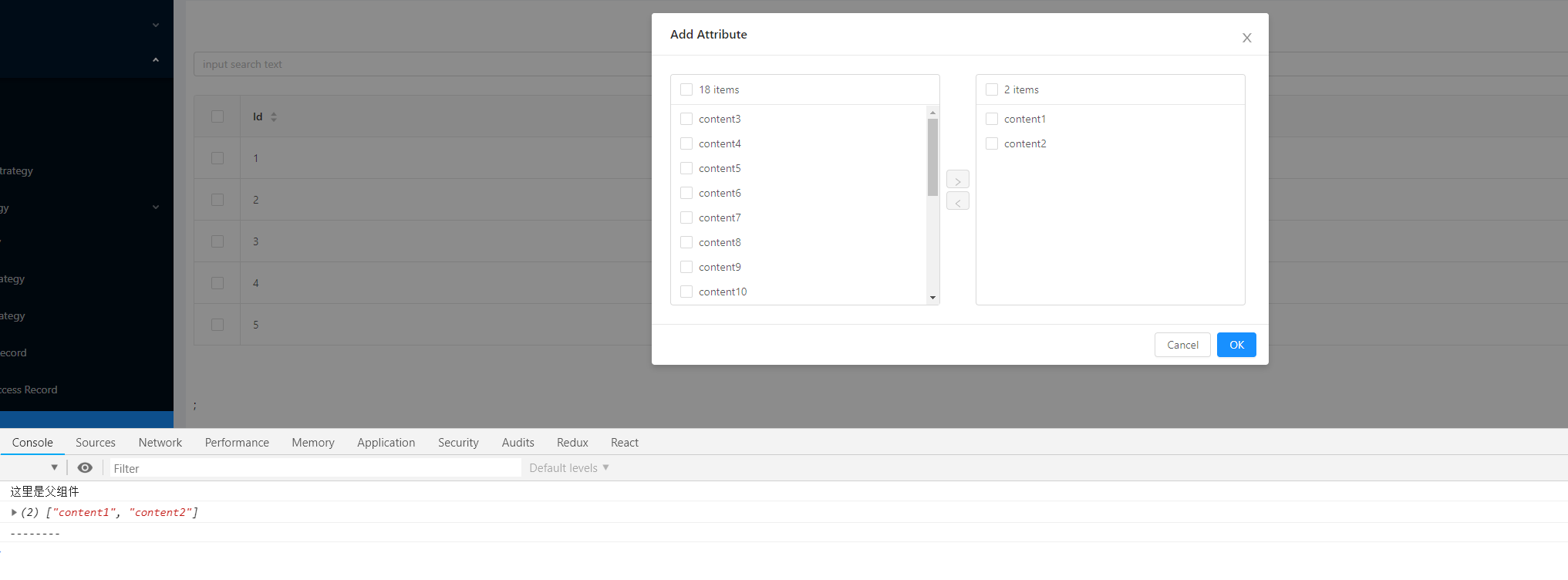Close the Add Attribute dialog with X
The image size is (1568, 580).
point(1246,38)
